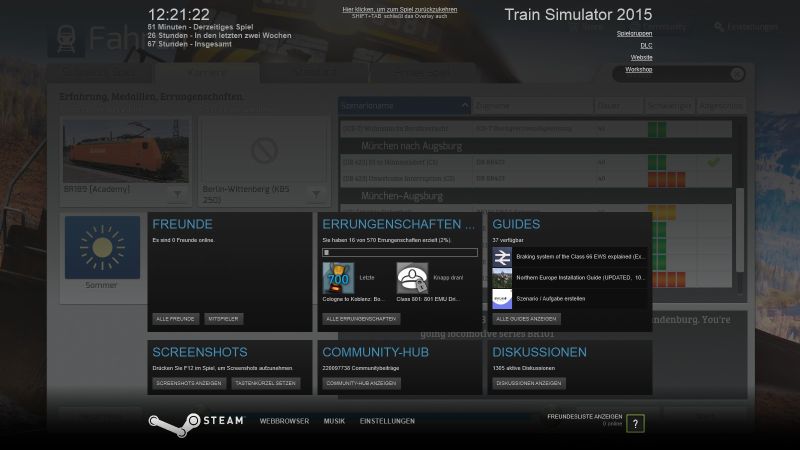
Task: Click the '700' achievement badge icon
Action: click(338, 278)
